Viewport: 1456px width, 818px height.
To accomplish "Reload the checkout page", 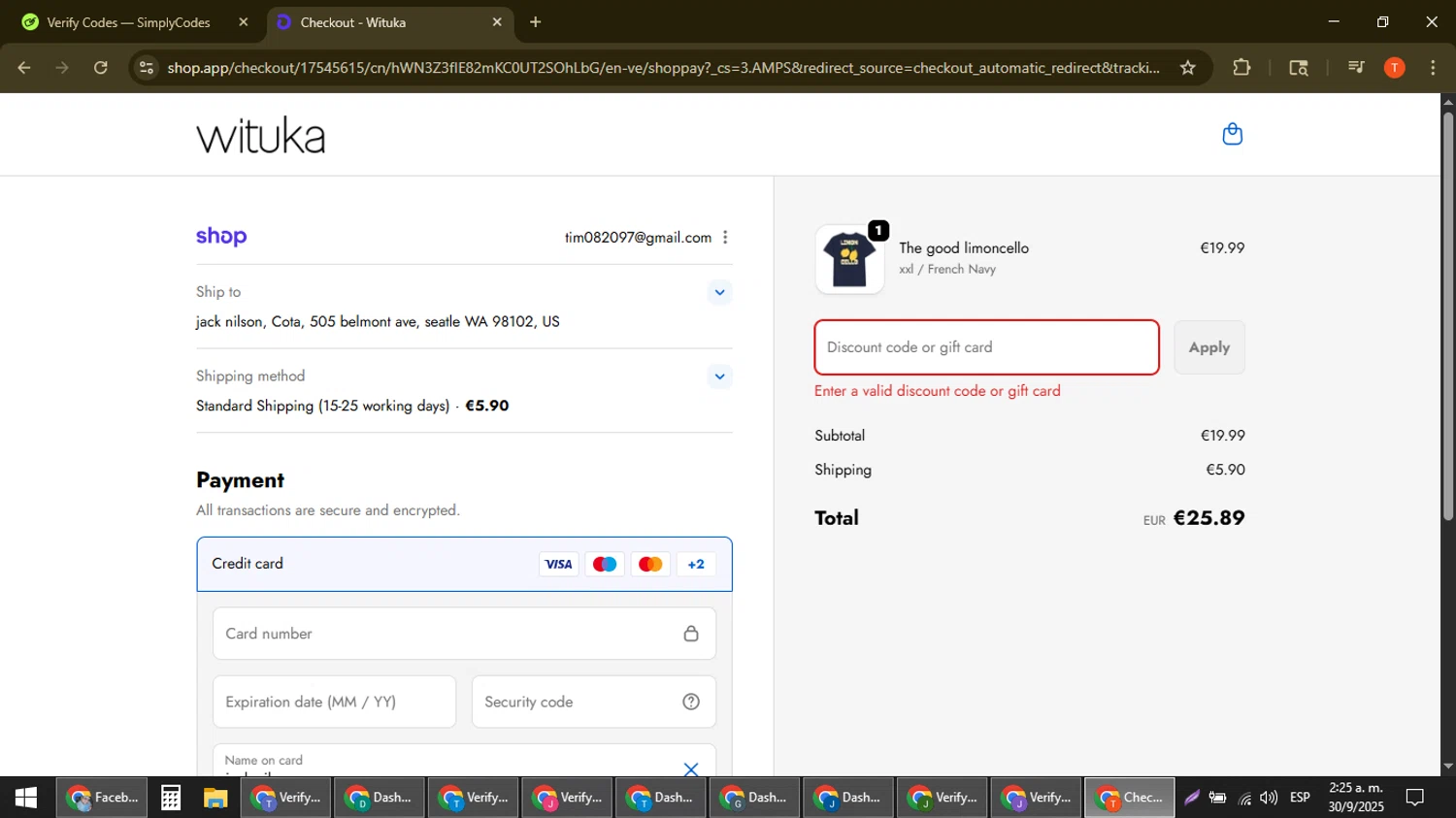I will click(x=101, y=68).
